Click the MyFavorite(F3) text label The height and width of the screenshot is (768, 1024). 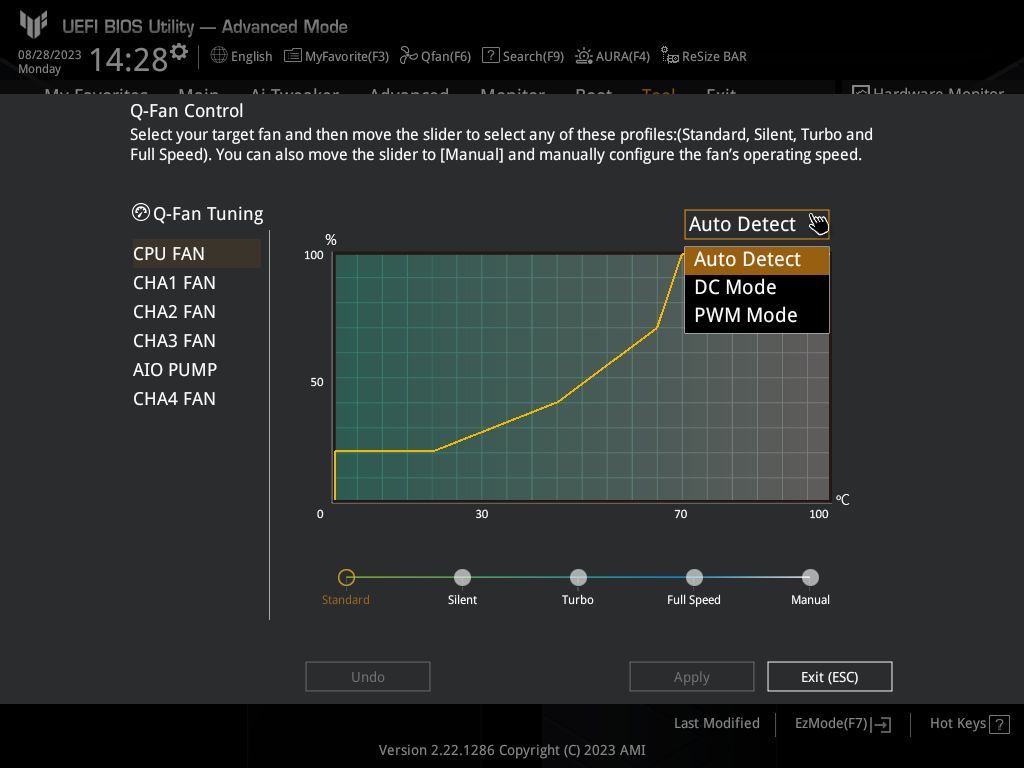click(x=347, y=56)
